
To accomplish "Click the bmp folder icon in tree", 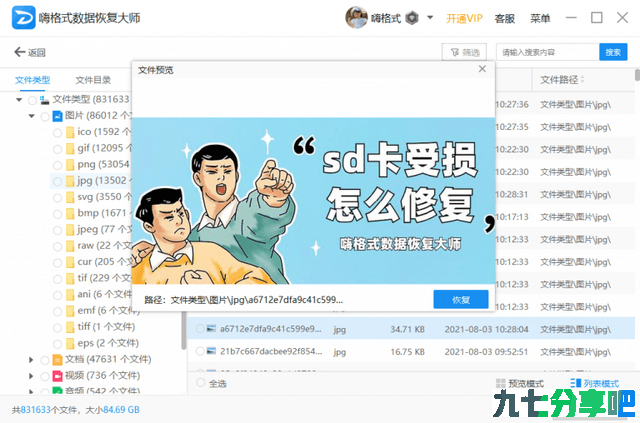I will coord(70,214).
